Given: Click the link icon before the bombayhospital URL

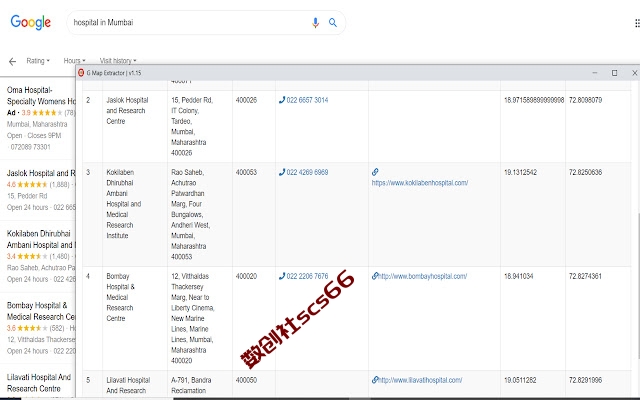Looking at the screenshot, I should [375, 276].
